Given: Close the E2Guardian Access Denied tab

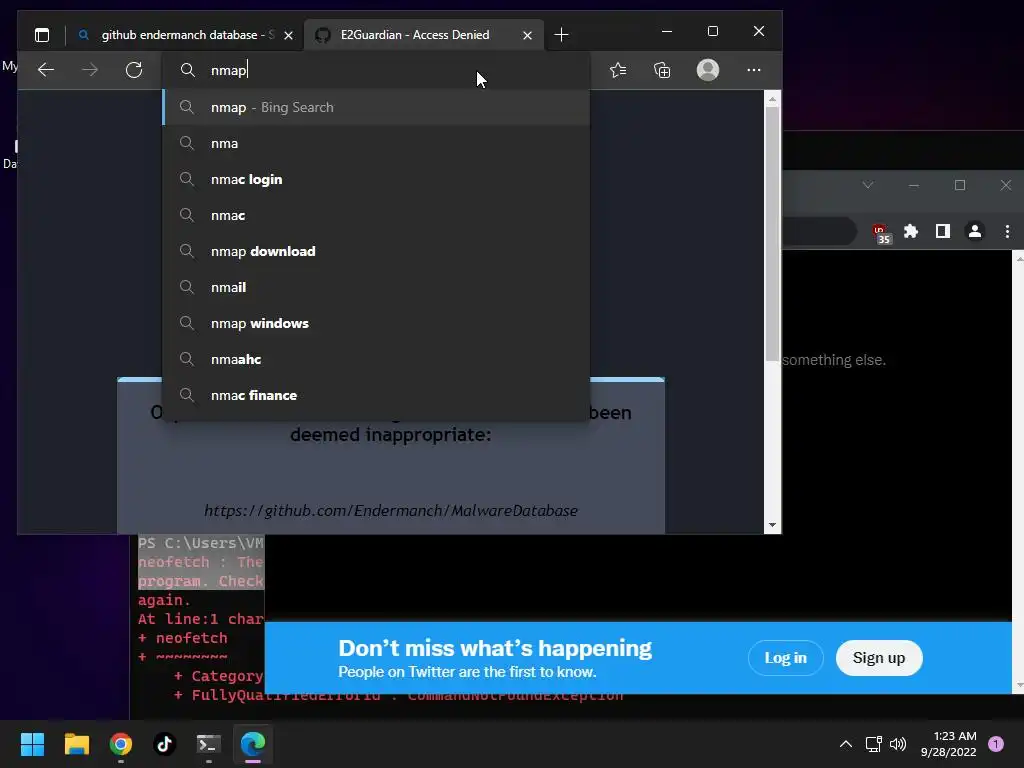Looking at the screenshot, I should (527, 35).
